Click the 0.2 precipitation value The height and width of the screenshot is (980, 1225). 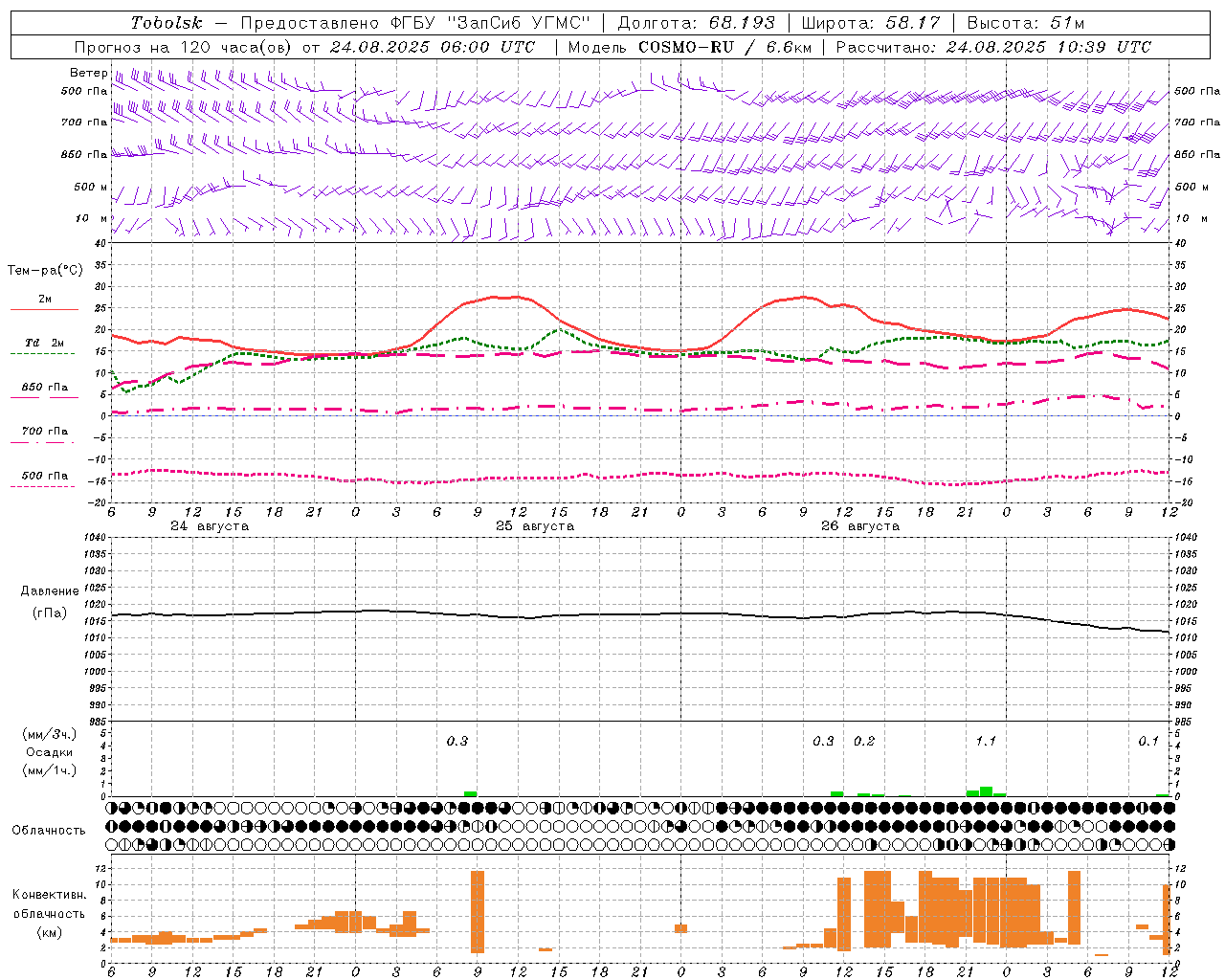(864, 741)
